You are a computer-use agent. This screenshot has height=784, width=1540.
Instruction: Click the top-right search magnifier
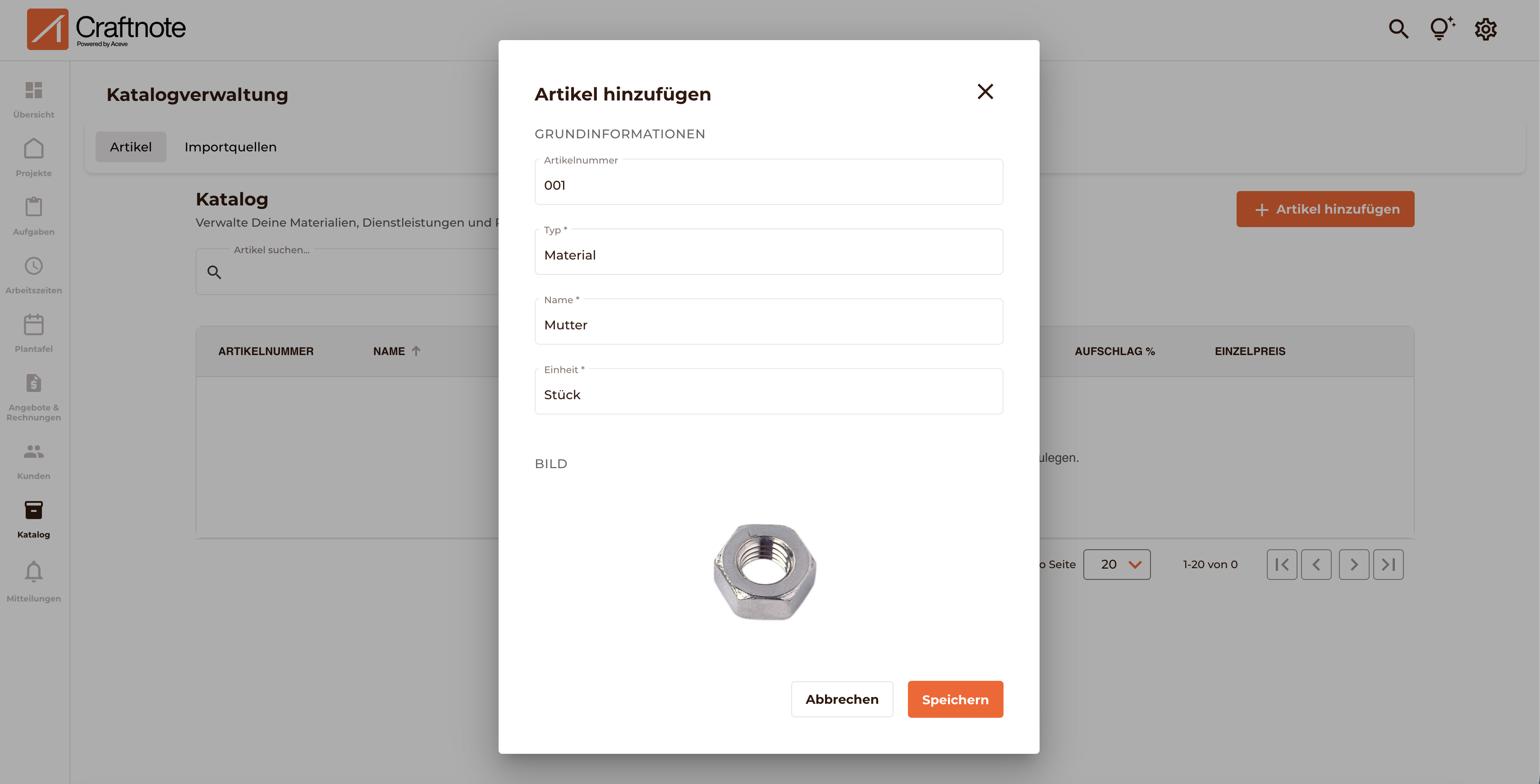tap(1398, 29)
